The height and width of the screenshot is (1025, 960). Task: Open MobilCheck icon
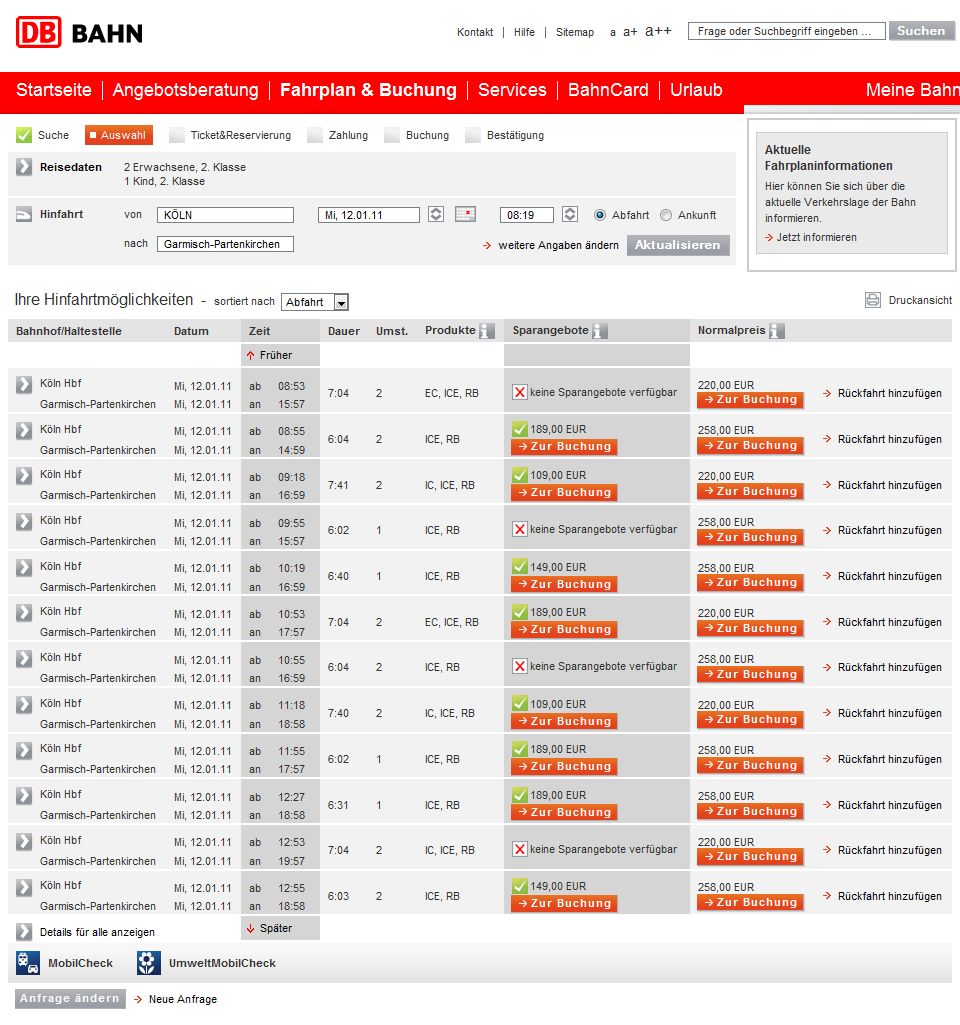pos(28,963)
